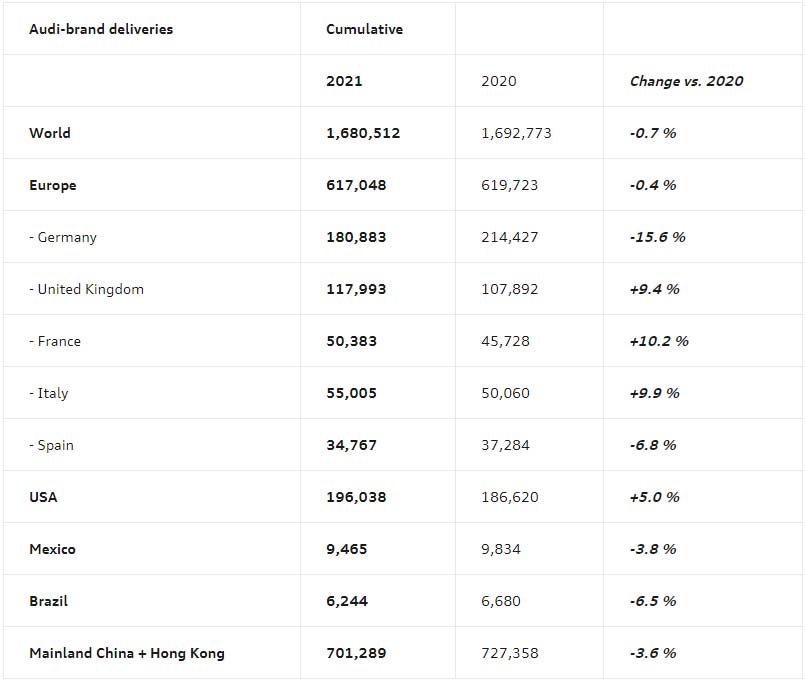Click the Europe 2020 value 619,723

coord(509,185)
